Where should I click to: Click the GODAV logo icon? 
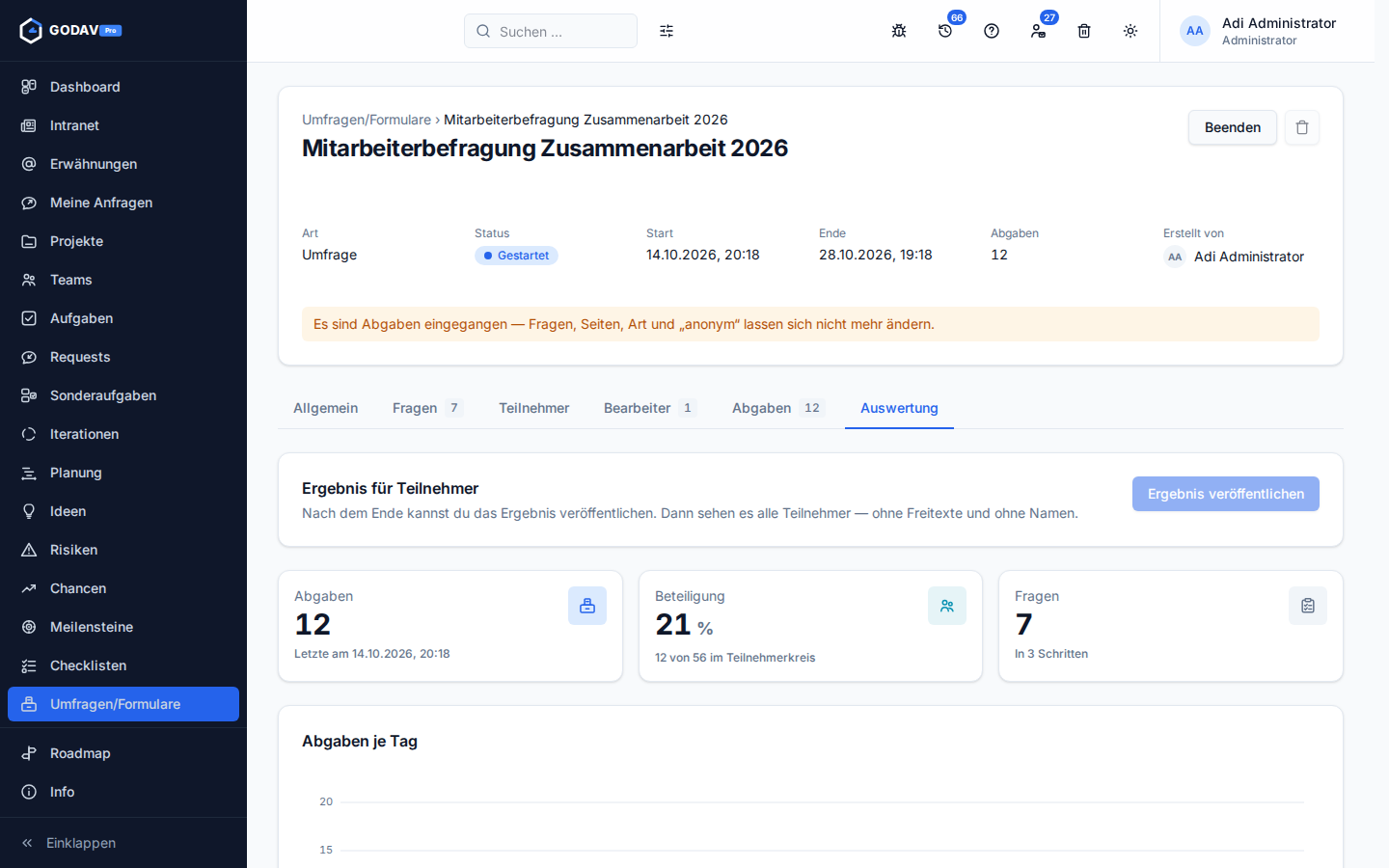click(x=31, y=31)
